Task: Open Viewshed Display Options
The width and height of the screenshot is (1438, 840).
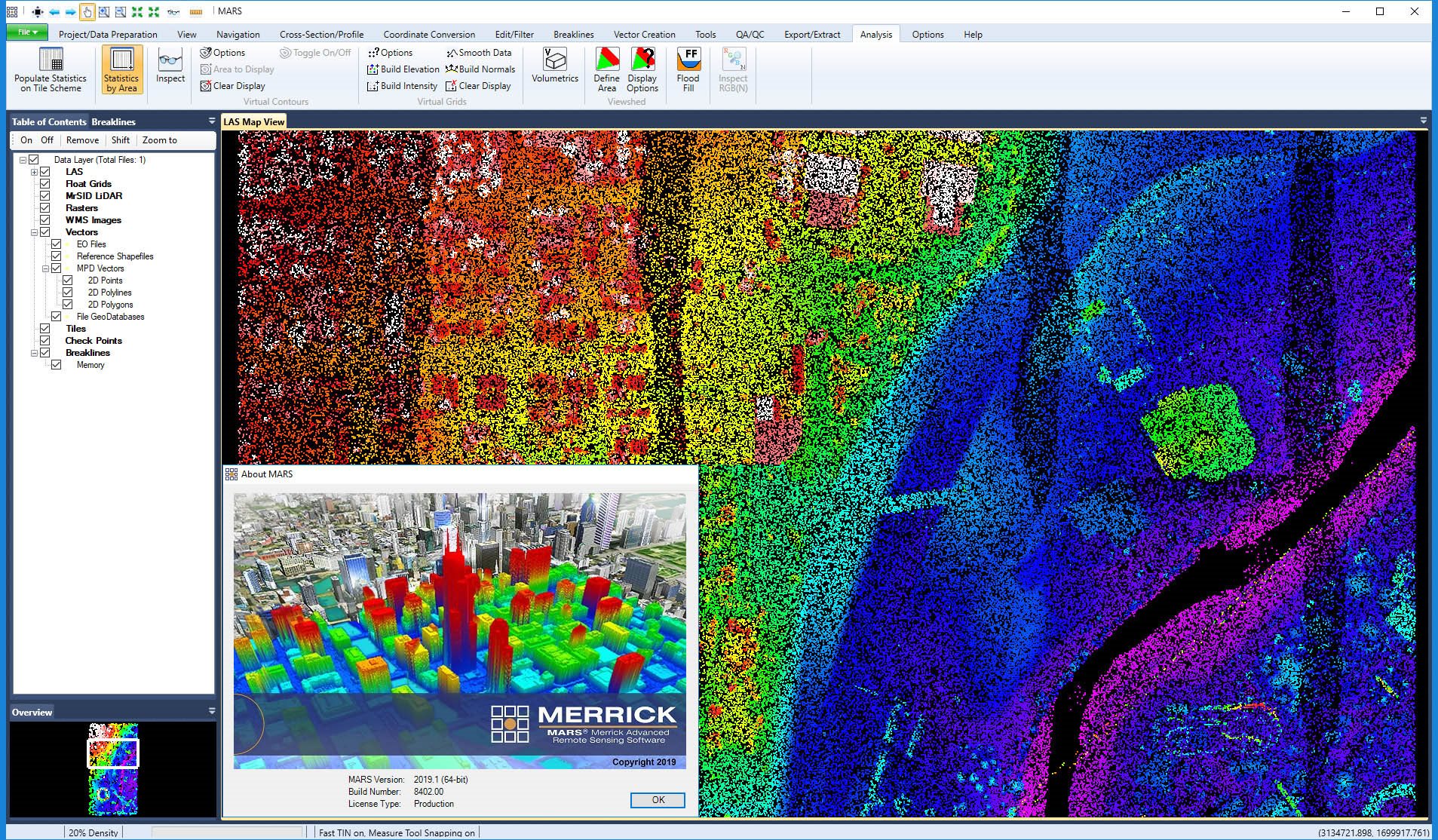Action: (642, 70)
